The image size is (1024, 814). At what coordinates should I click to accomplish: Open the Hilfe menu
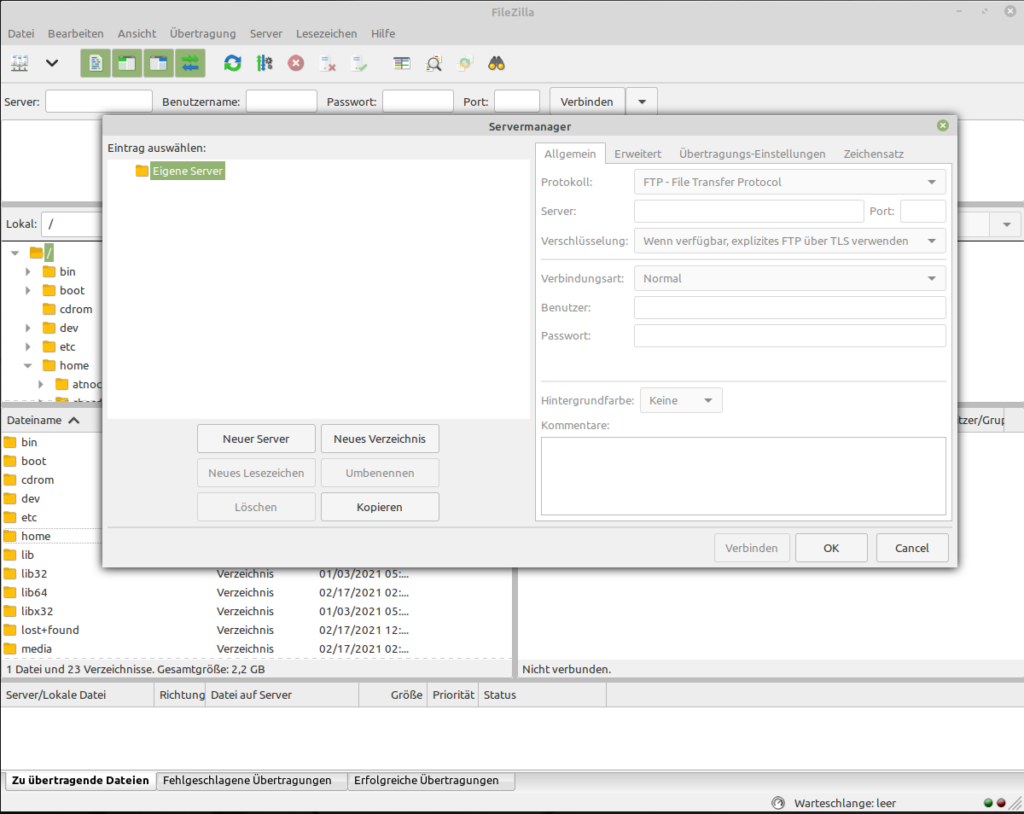(x=383, y=33)
